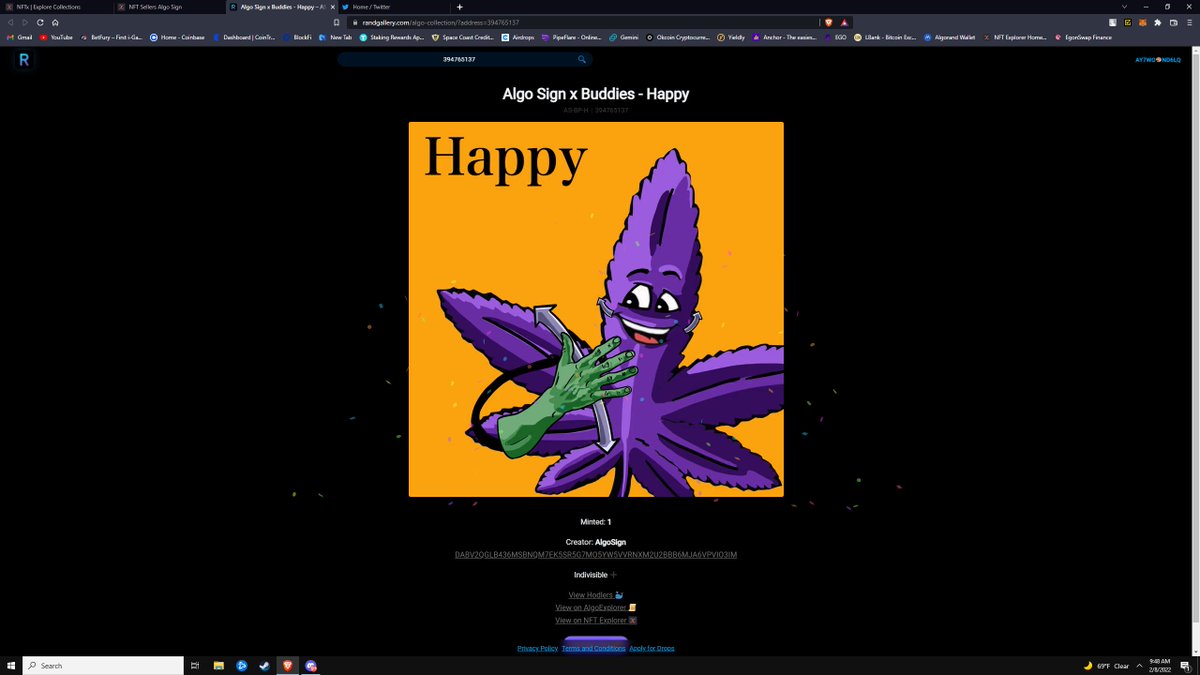Open a new browser tab
This screenshot has height=675, width=1200.
click(x=460, y=7)
